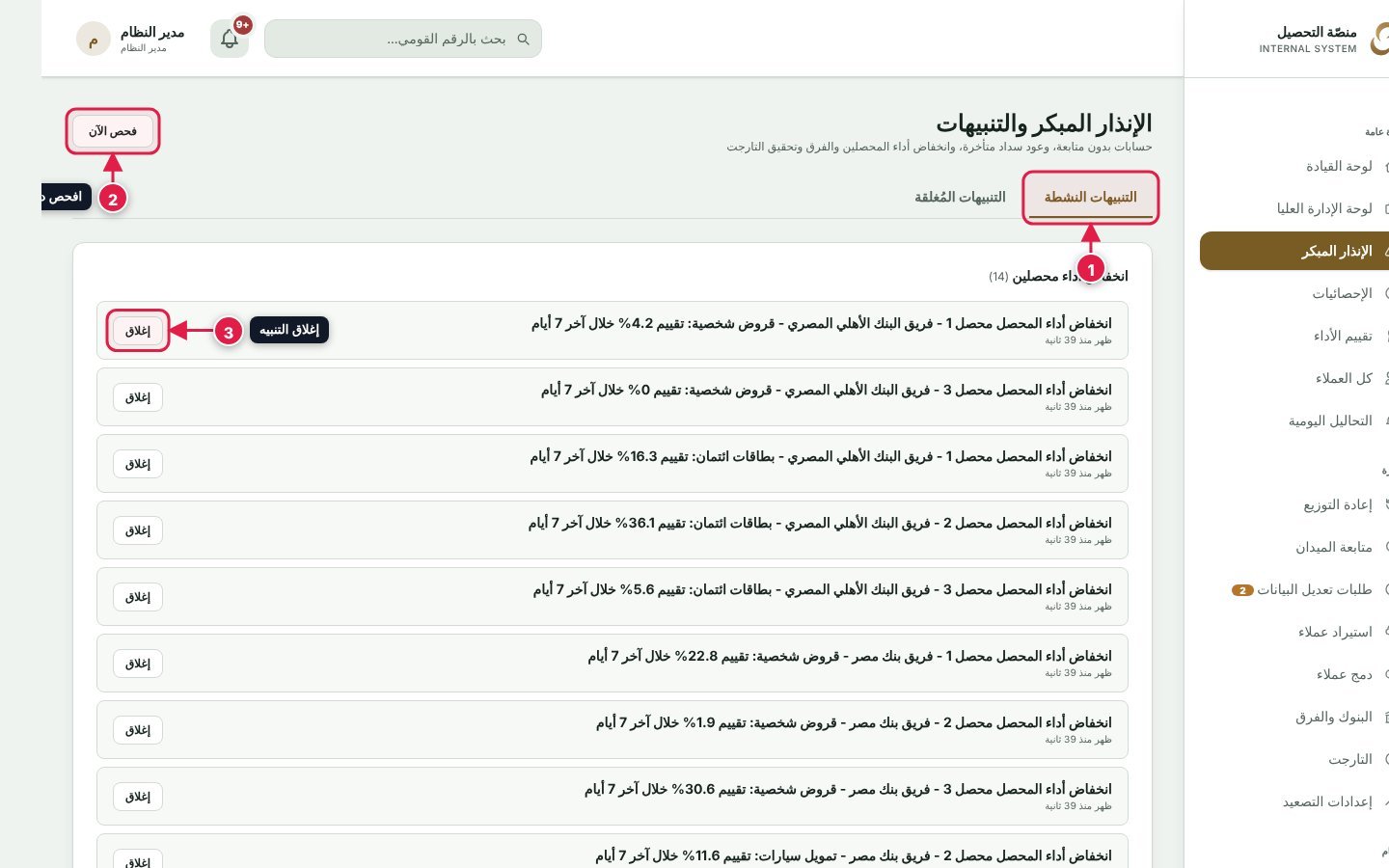1389x868 pixels.
Task: Select alert text محصل 2 تمويل سيارات 11.6%
Action: coord(854,855)
